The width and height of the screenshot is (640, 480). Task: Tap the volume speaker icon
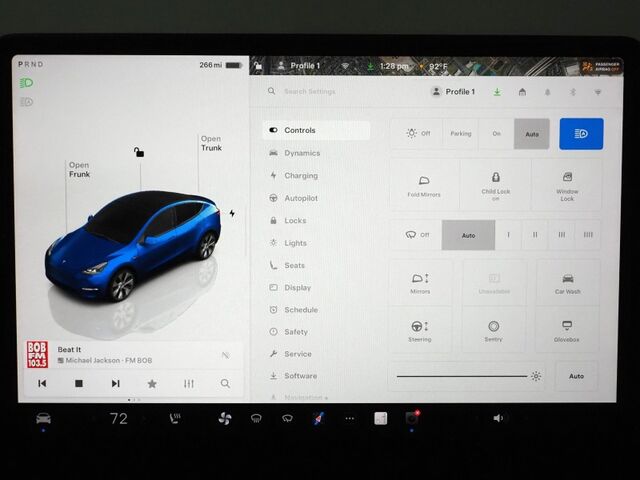click(498, 418)
